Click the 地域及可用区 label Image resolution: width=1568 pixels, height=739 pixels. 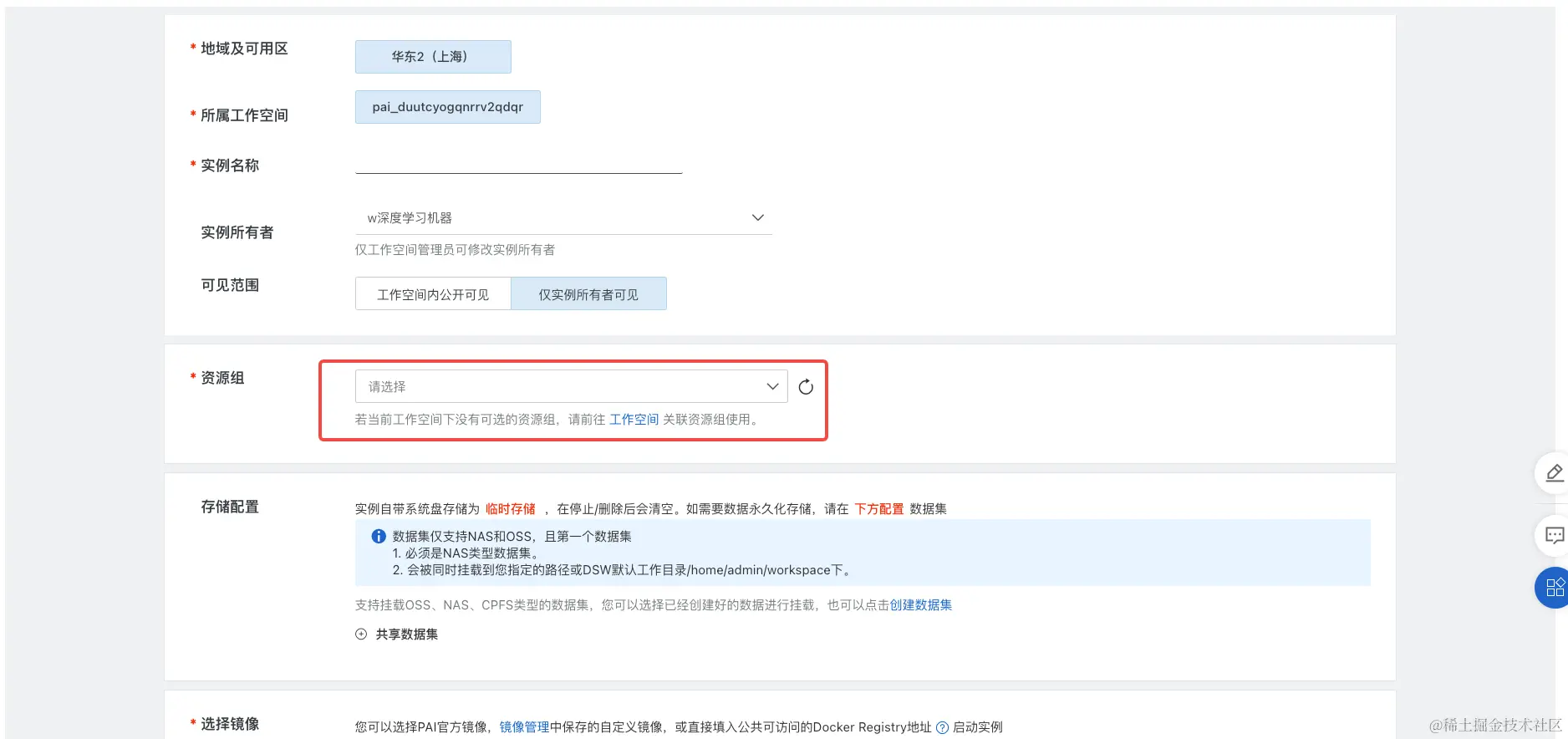coord(244,48)
